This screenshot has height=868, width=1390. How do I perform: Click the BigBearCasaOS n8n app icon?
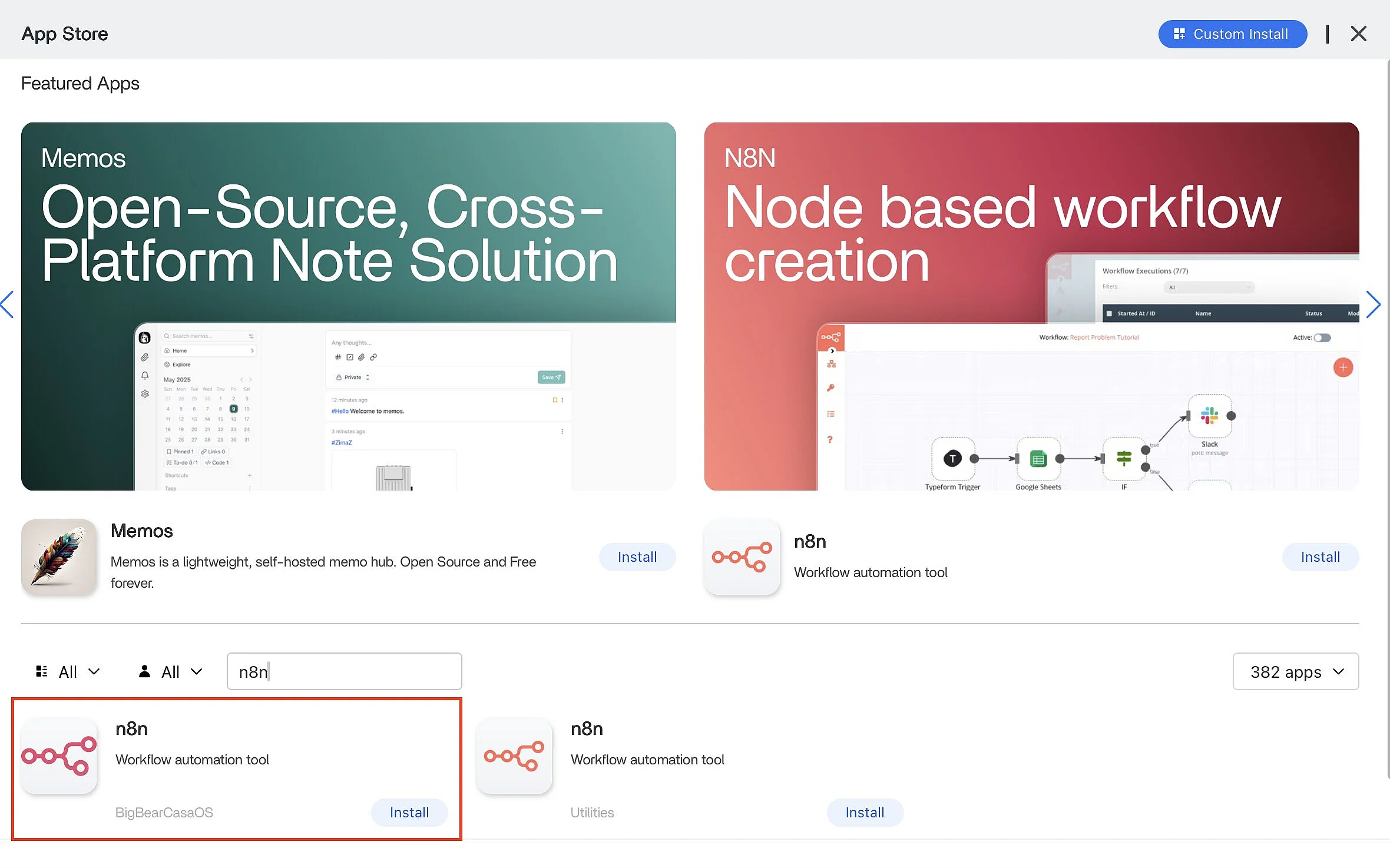pyautogui.click(x=59, y=756)
